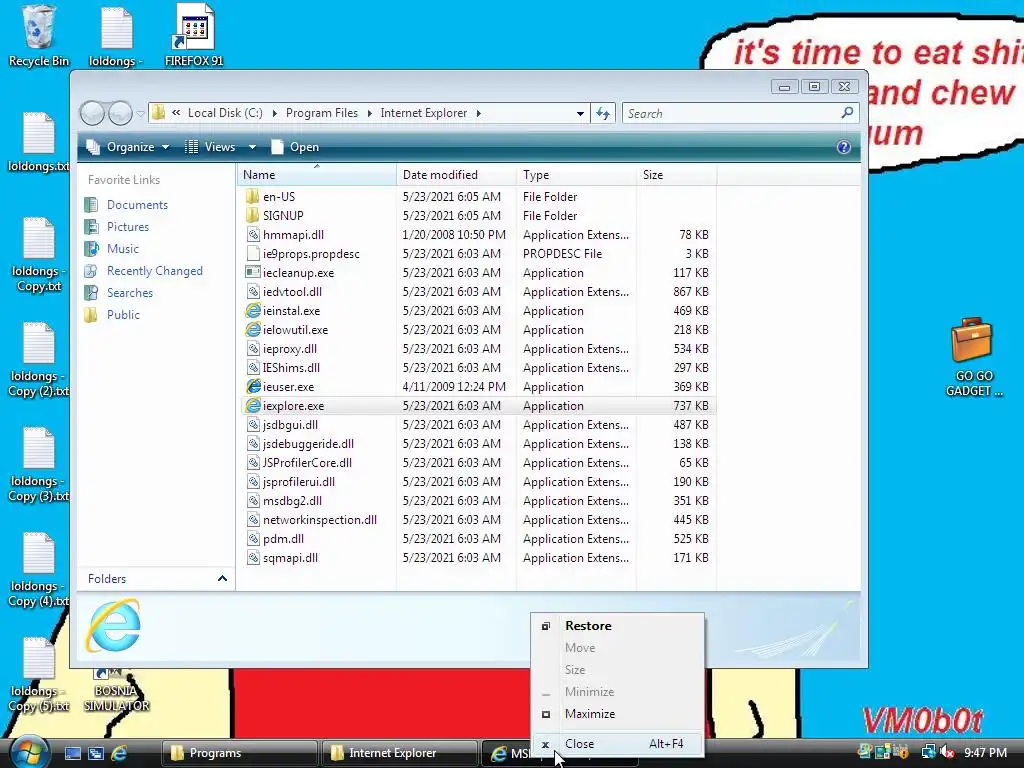The width and height of the screenshot is (1024, 768).
Task: Click the Start orb button
Action: [x=29, y=752]
